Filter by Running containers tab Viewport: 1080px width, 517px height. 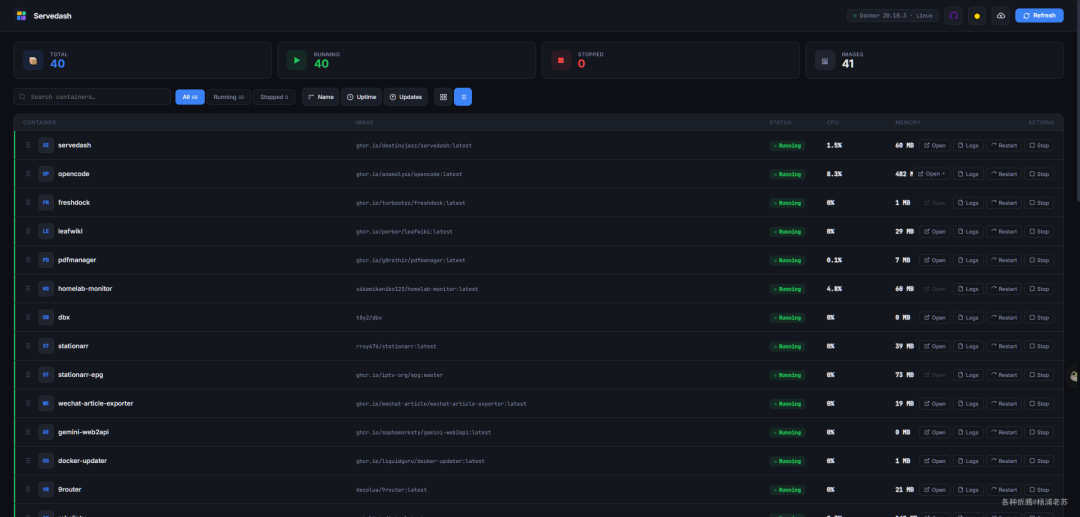tap(229, 97)
